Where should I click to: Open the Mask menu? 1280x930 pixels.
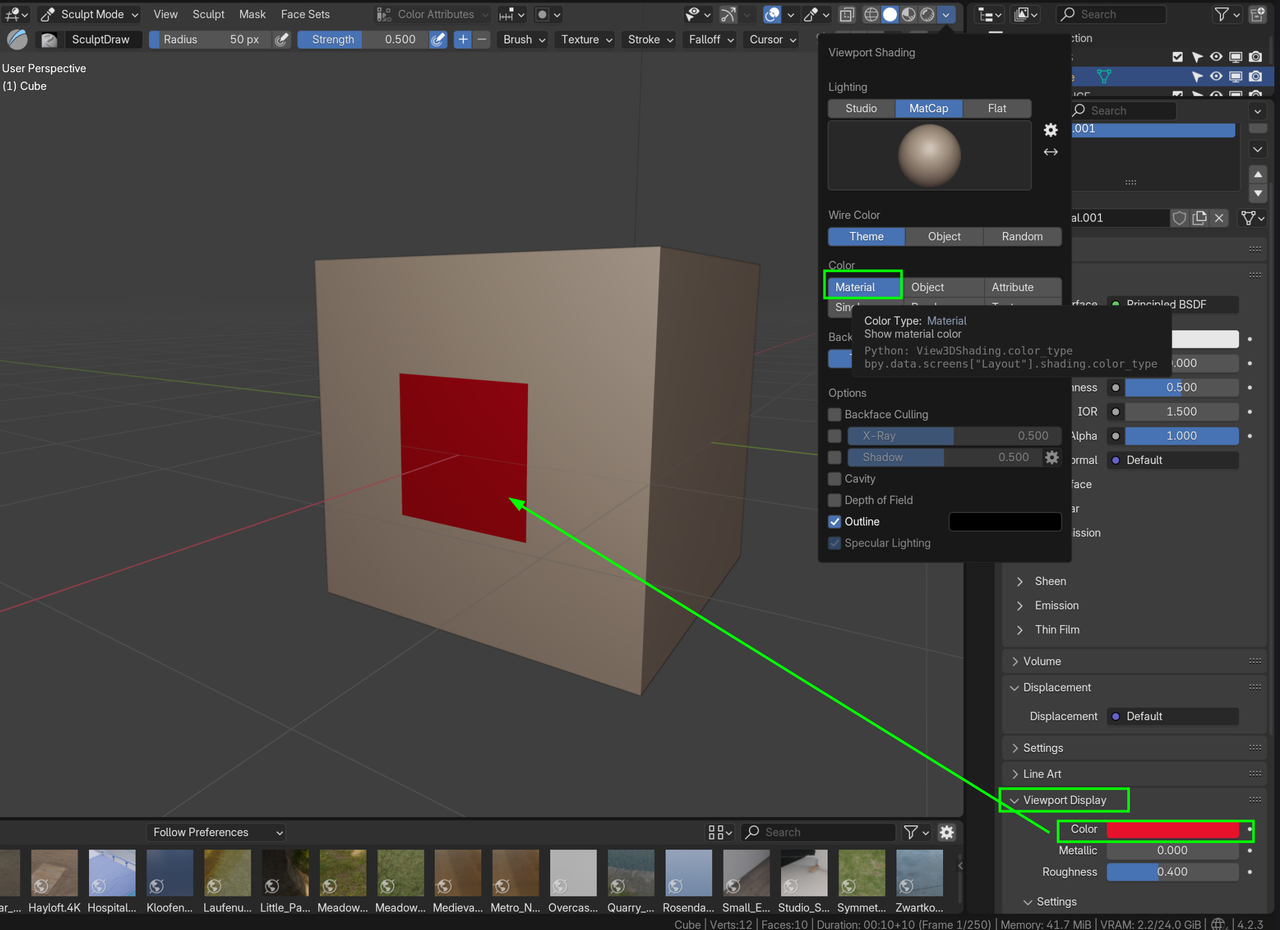pyautogui.click(x=252, y=15)
